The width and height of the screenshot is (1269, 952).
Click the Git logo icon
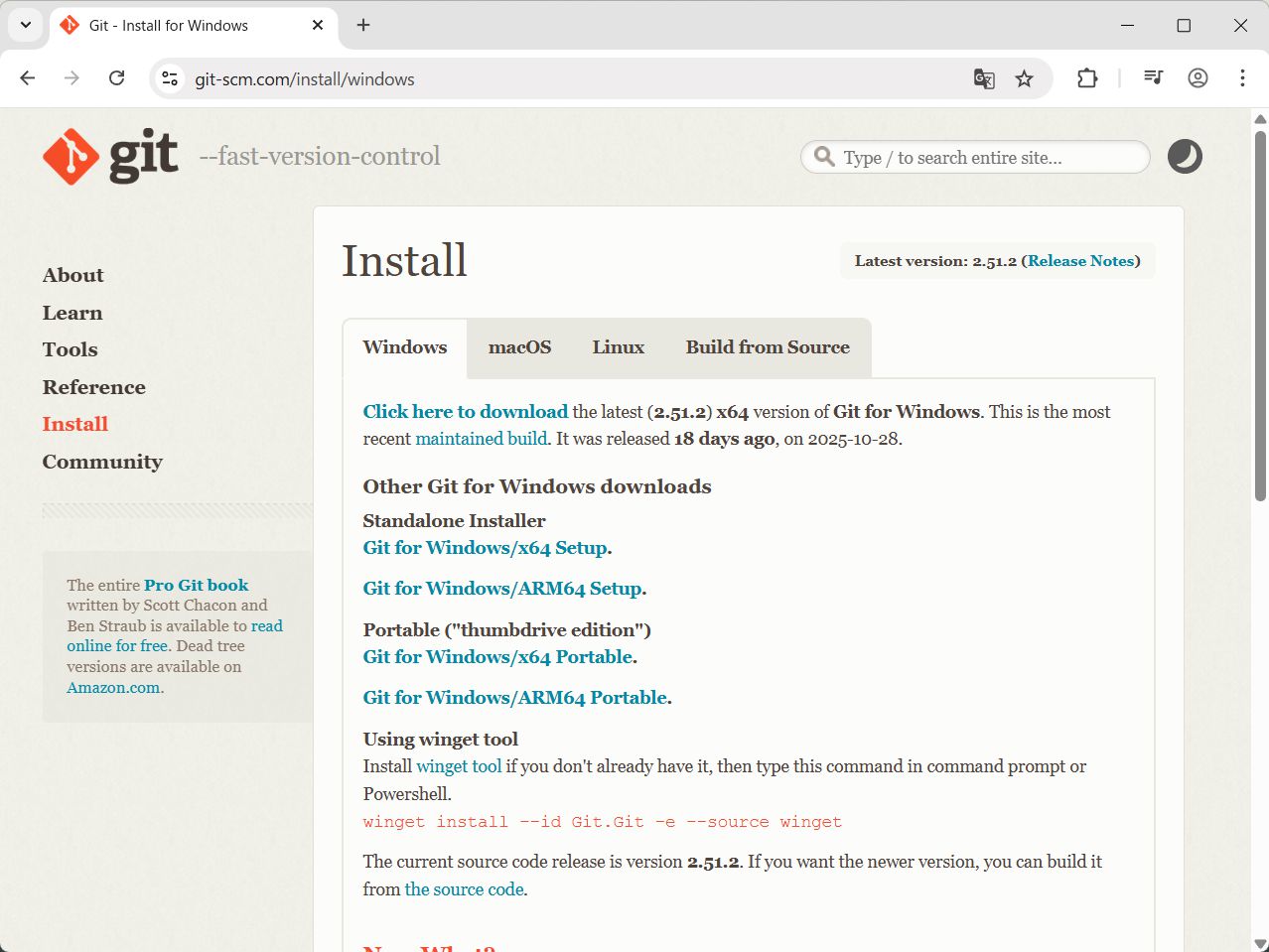71,157
